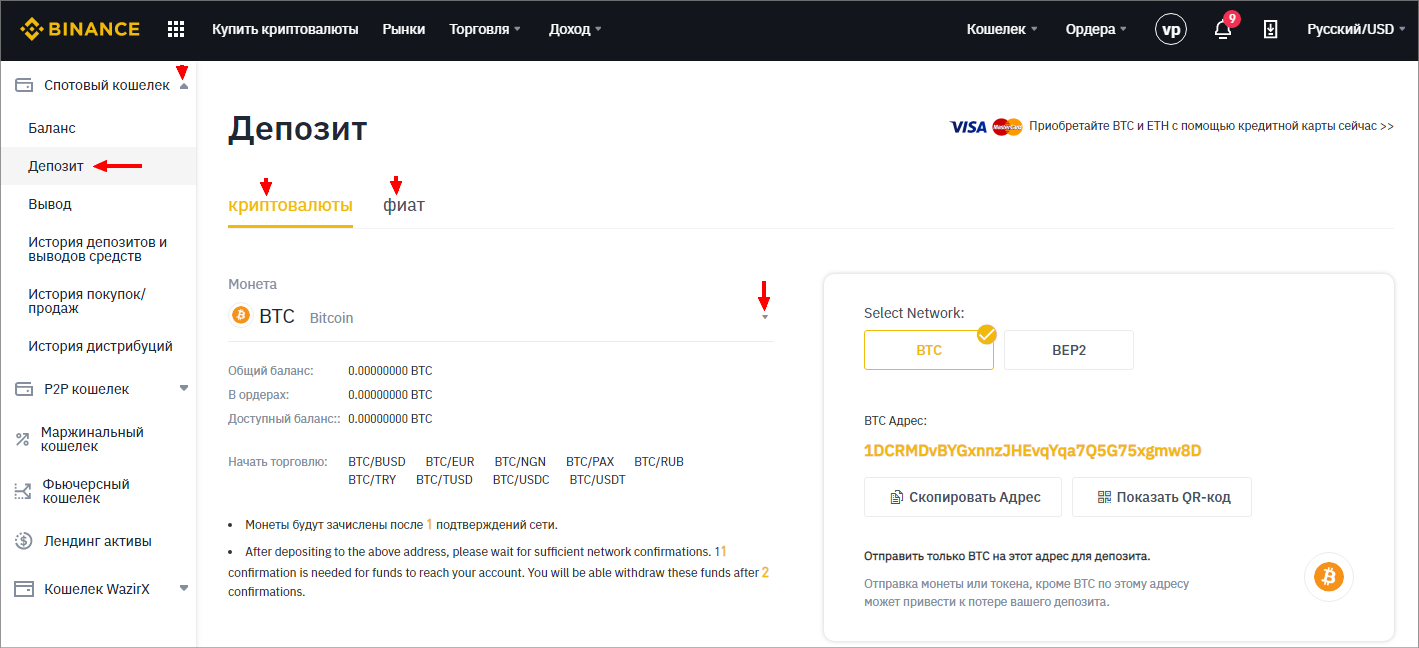Click the Visa Mastercard logos

pyautogui.click(x=986, y=127)
